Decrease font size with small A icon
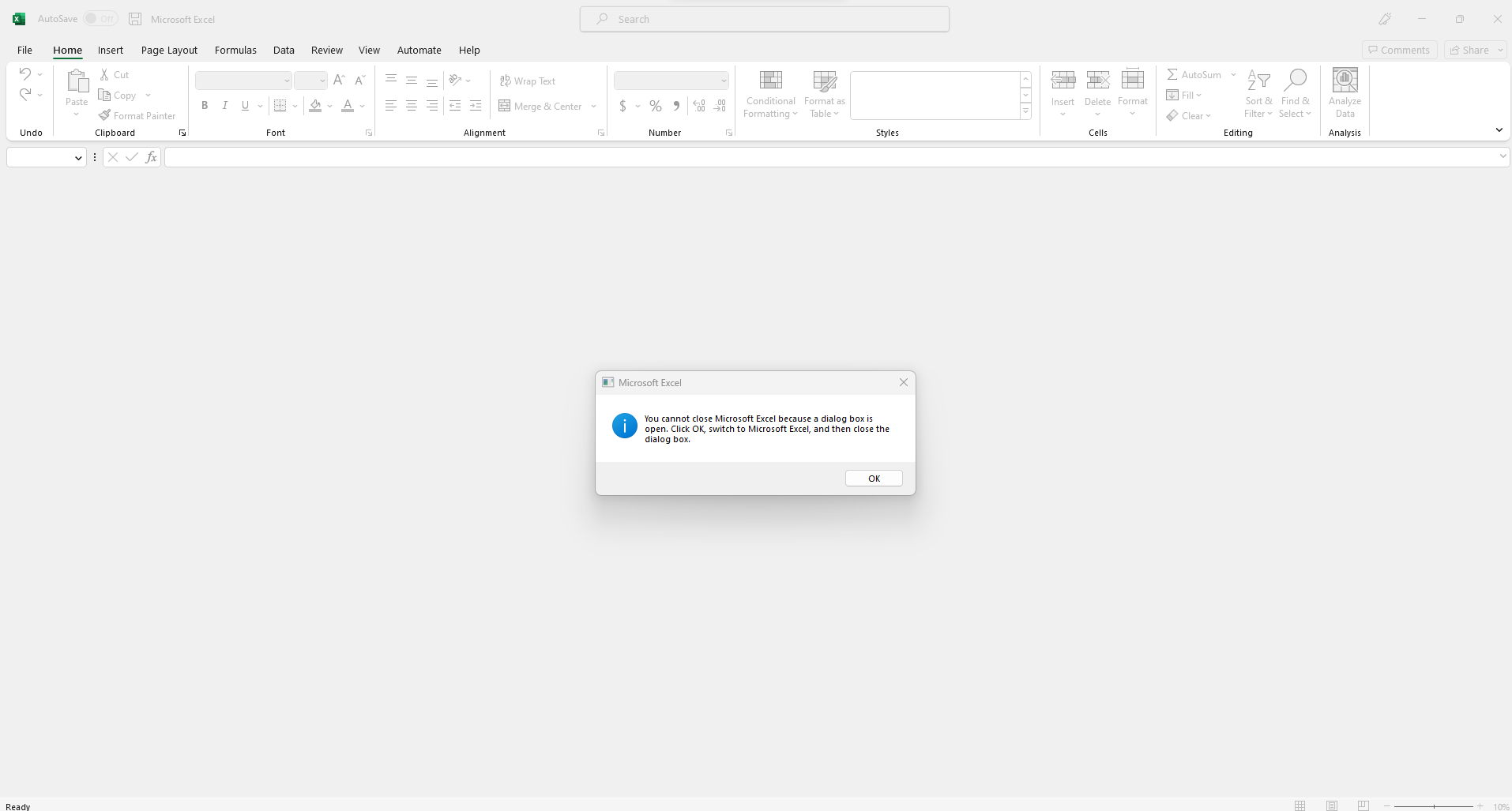1512x811 pixels. [x=359, y=80]
